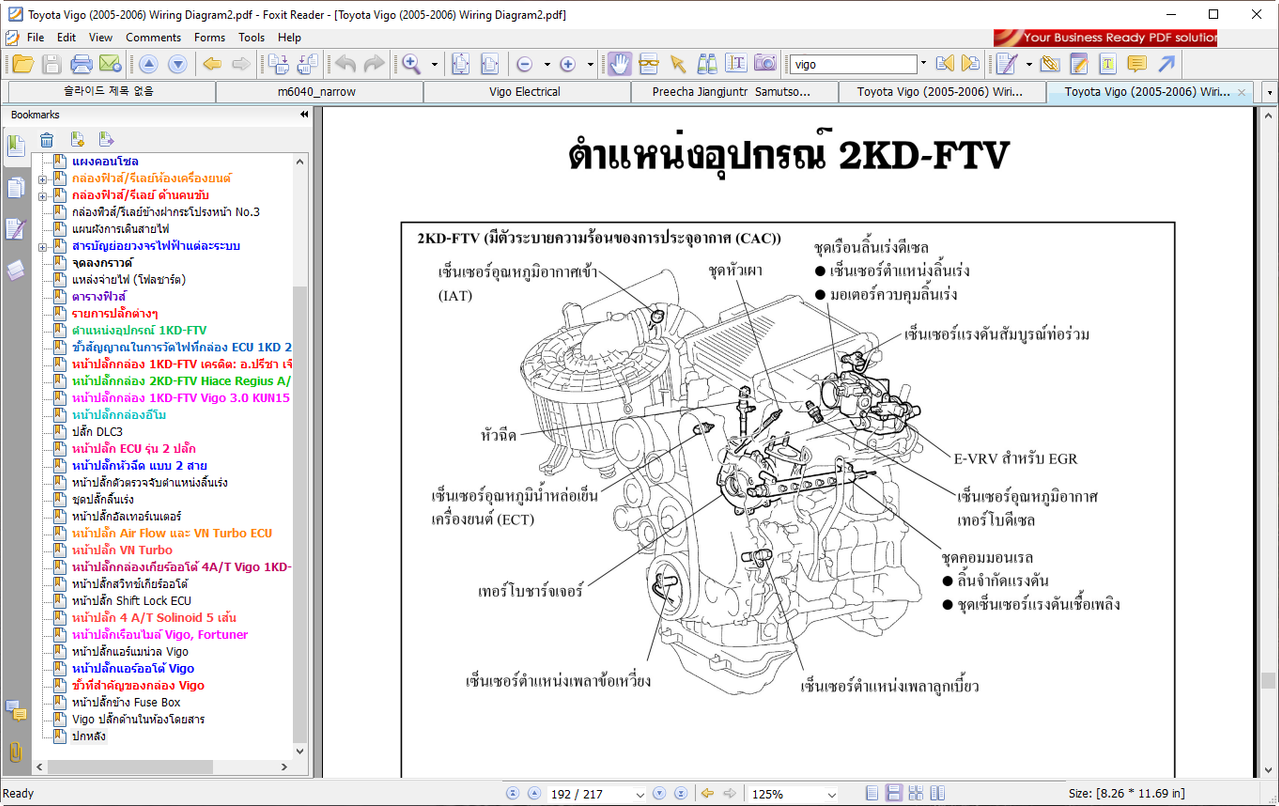
Task: Open the ปลั๊ก DLC3 bookmark
Action: 97,432
